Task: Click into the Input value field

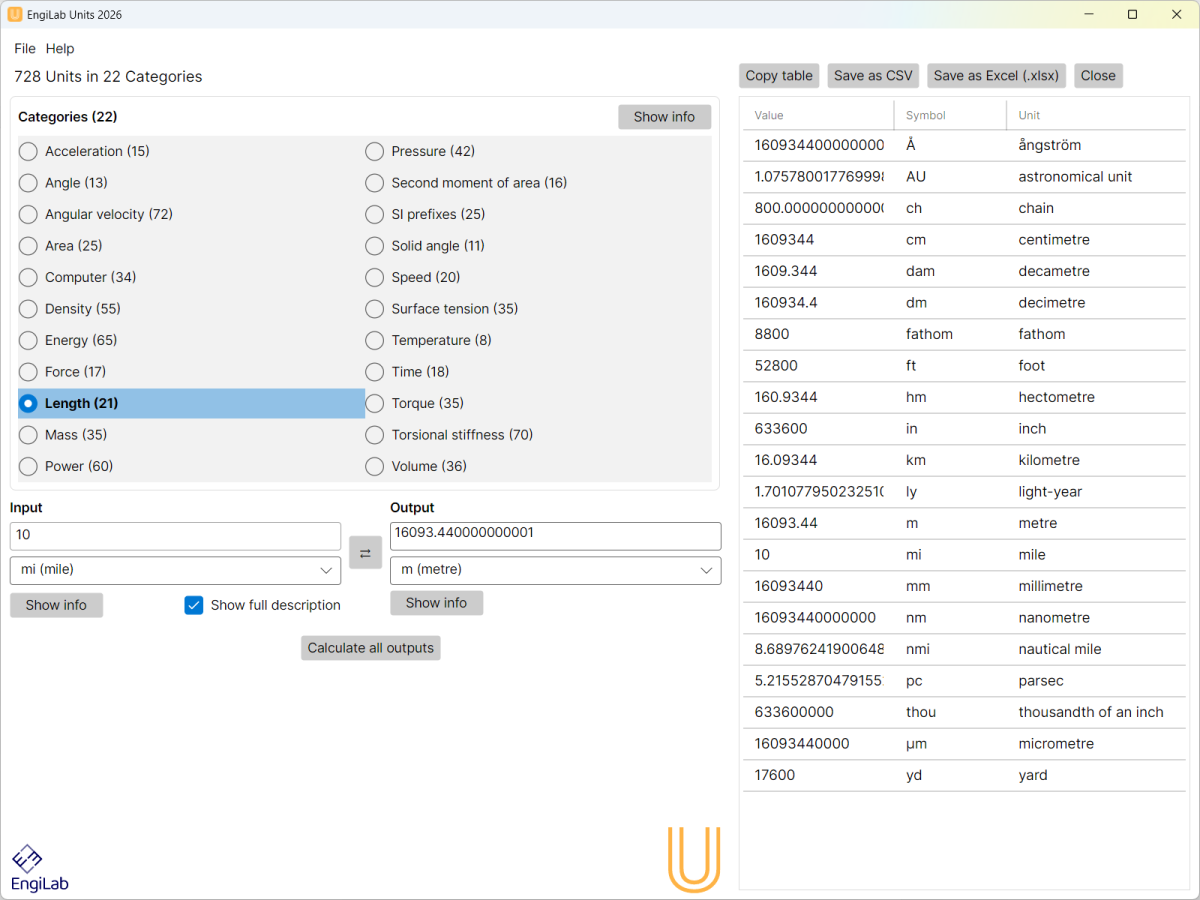Action: [175, 536]
